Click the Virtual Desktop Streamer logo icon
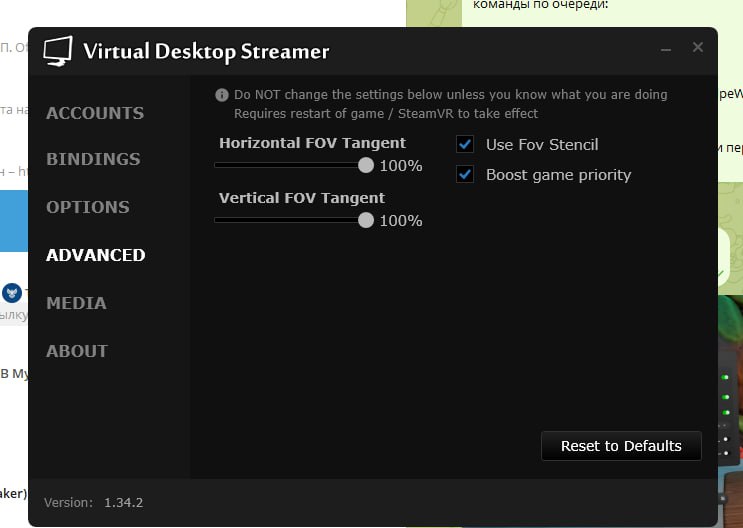This screenshot has width=743, height=528. coord(58,51)
